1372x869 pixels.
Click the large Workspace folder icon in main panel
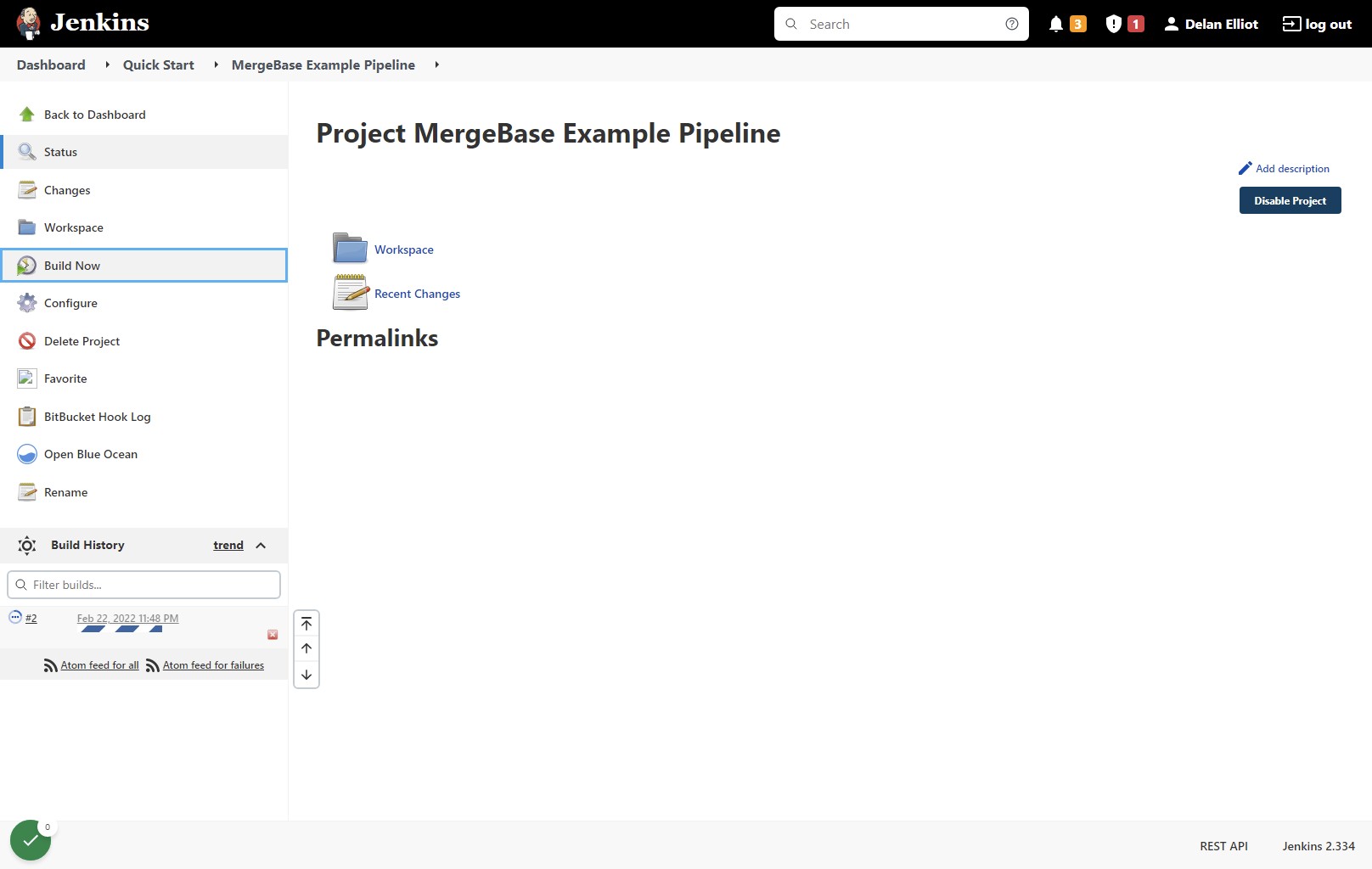tap(350, 248)
